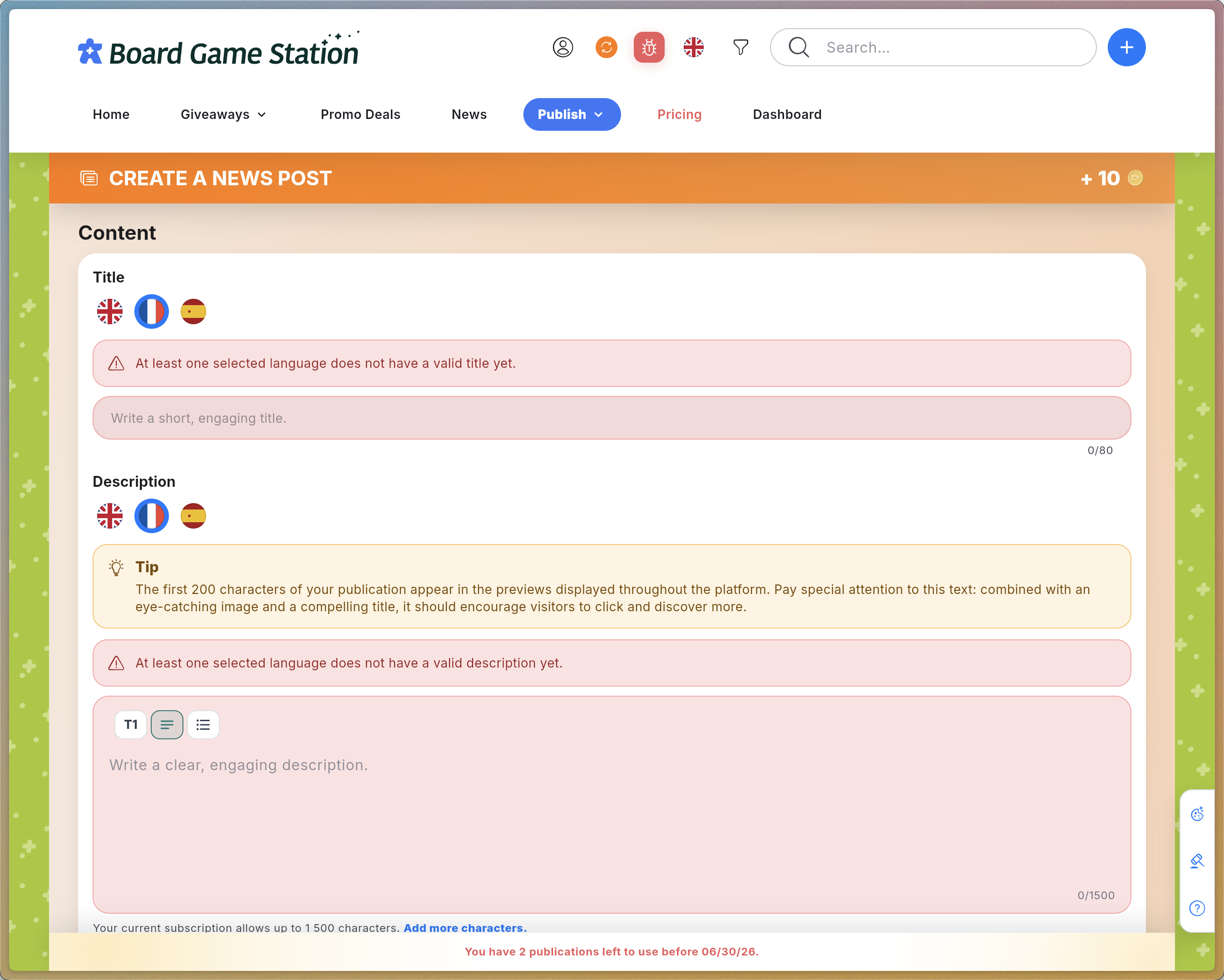Screen dimensions: 1224x980
Task: Open the help question mark icon
Action: (1197, 908)
